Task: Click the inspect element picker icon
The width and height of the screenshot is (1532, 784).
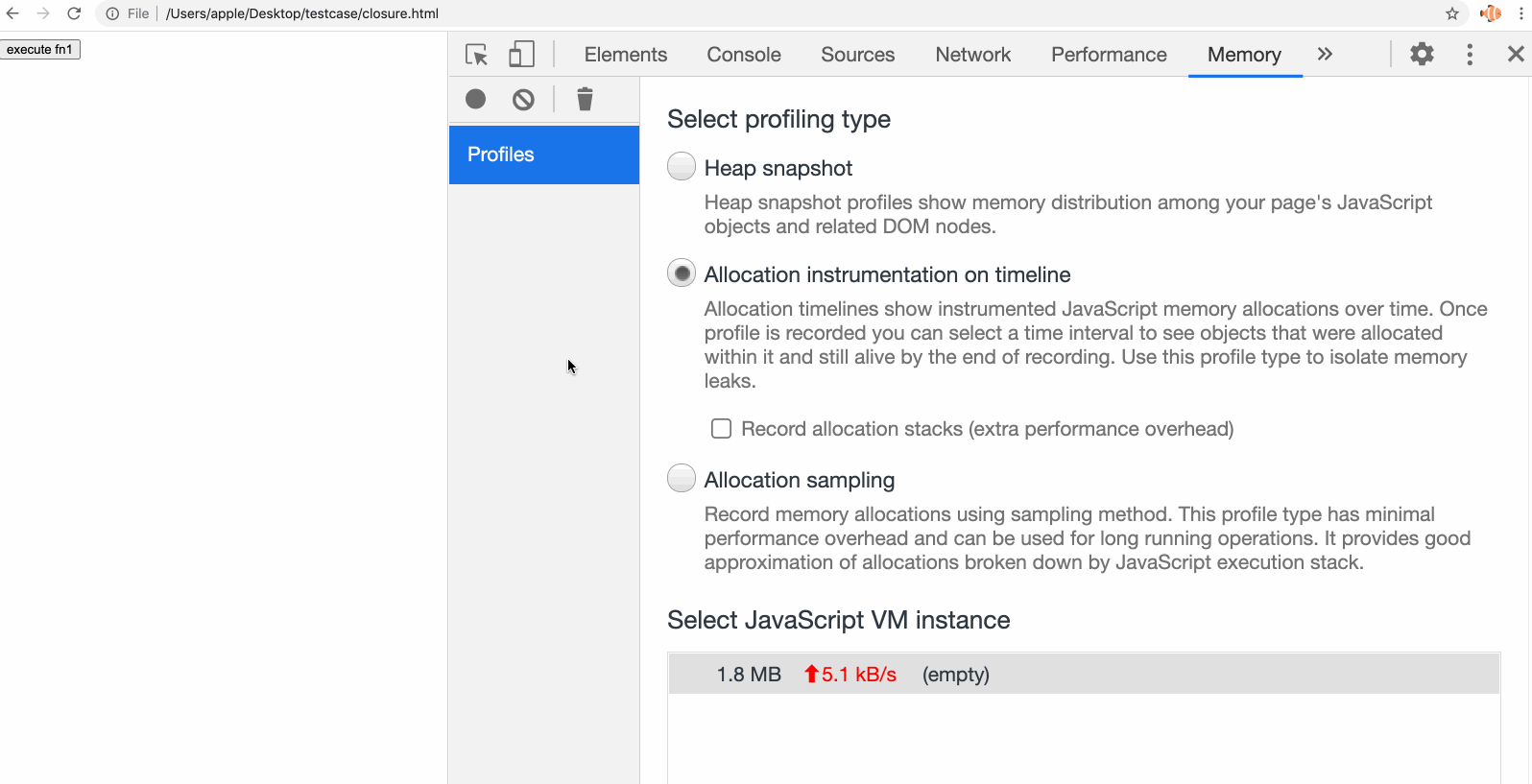Action: 476,55
